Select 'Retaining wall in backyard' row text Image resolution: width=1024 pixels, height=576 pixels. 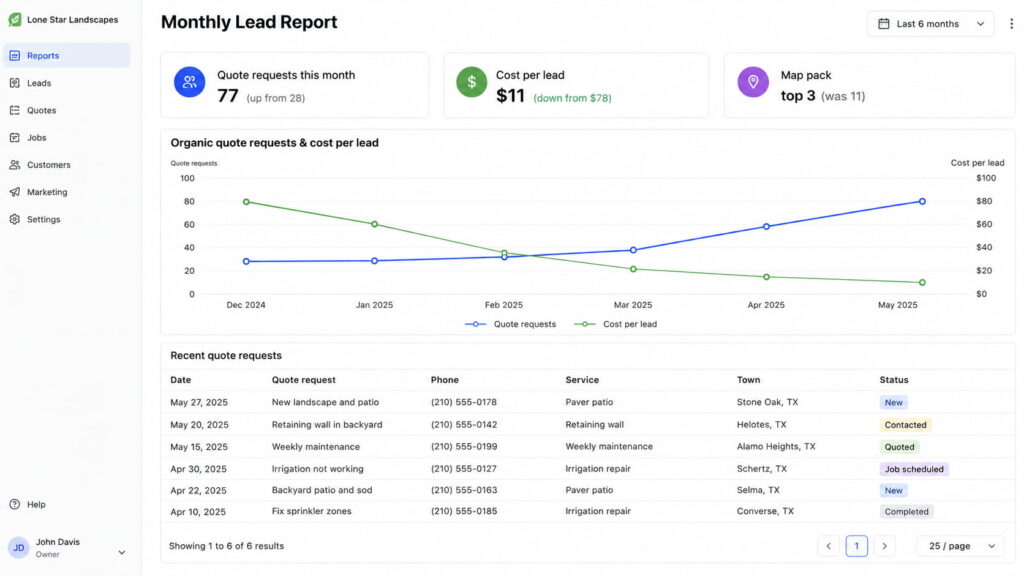click(327, 424)
